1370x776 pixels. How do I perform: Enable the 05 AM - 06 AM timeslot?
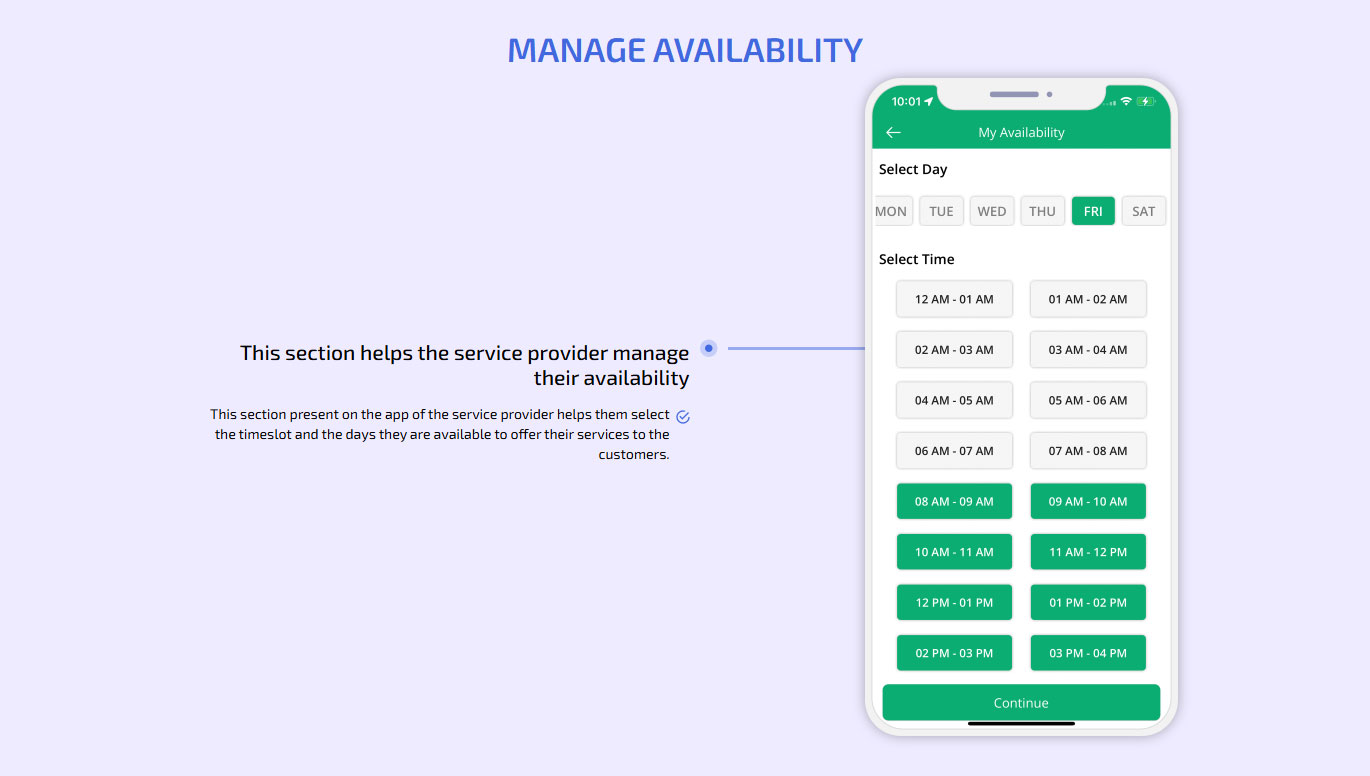click(x=1088, y=400)
